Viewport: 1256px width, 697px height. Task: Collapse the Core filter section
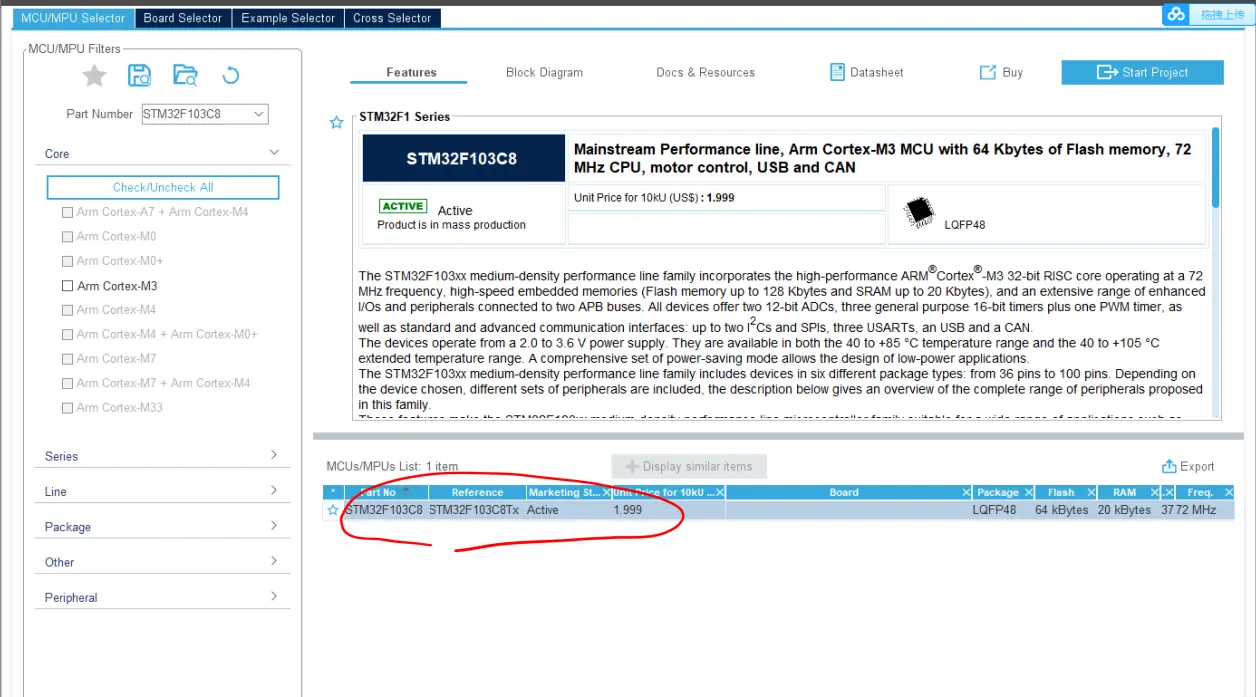[274, 153]
